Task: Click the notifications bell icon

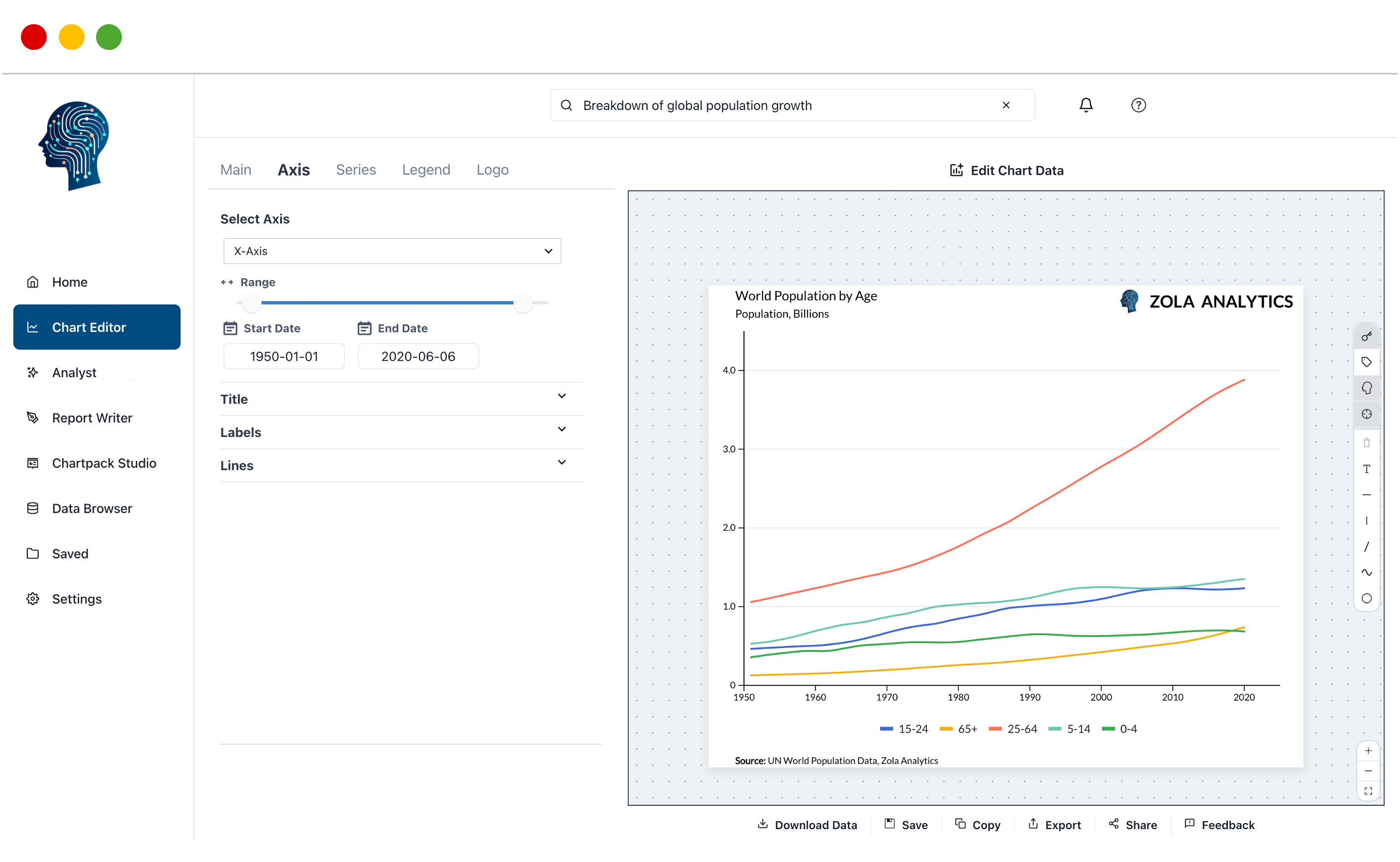Action: click(1086, 105)
